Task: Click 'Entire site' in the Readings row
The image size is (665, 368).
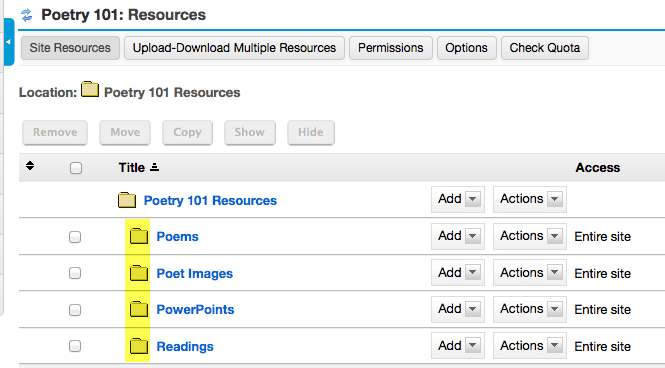Action: tap(602, 346)
